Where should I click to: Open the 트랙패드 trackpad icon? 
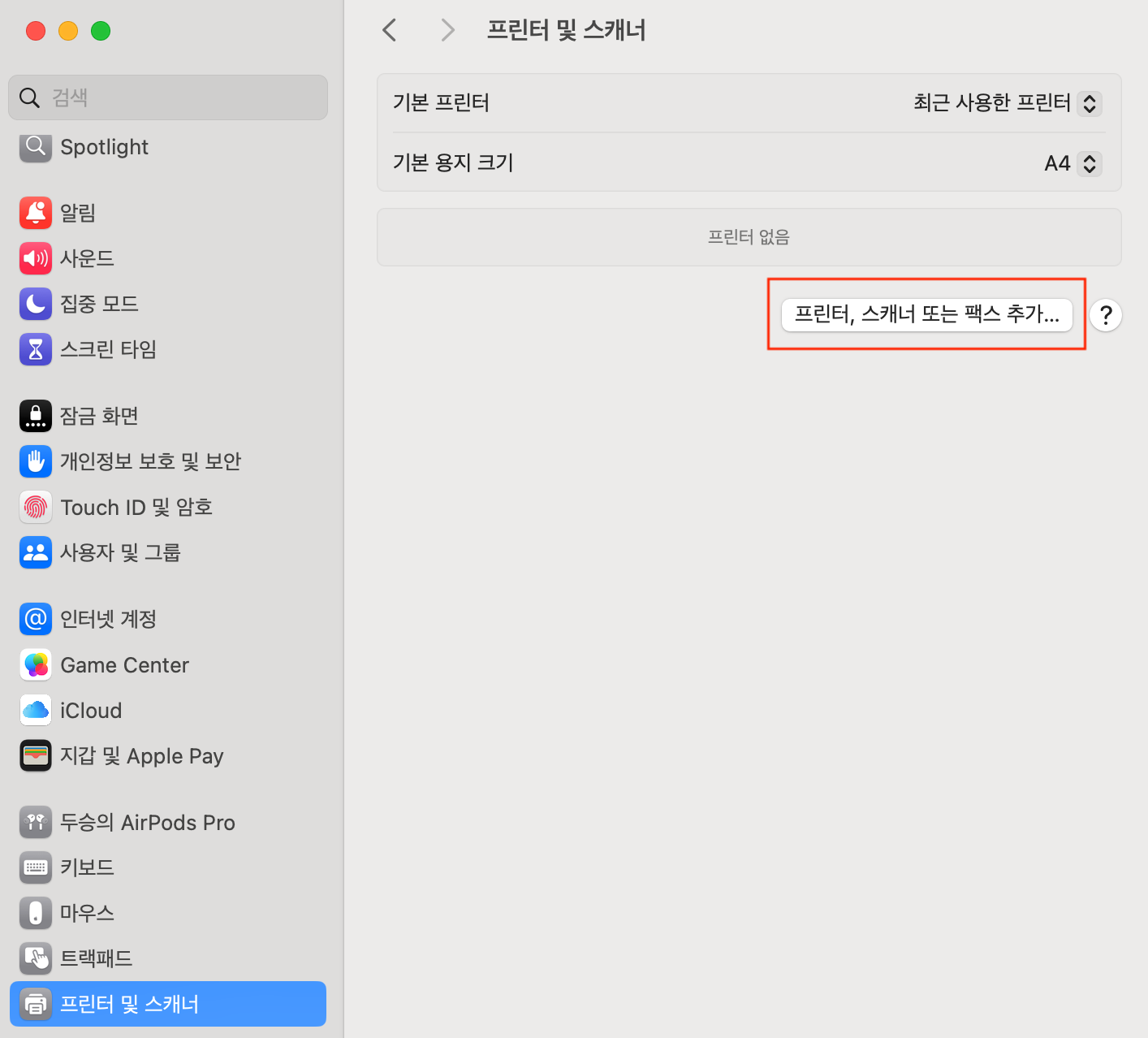point(35,958)
